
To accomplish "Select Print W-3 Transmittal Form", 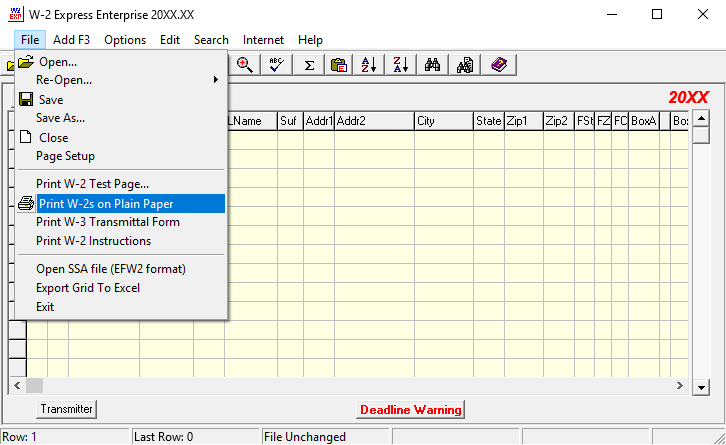I will tap(108, 222).
